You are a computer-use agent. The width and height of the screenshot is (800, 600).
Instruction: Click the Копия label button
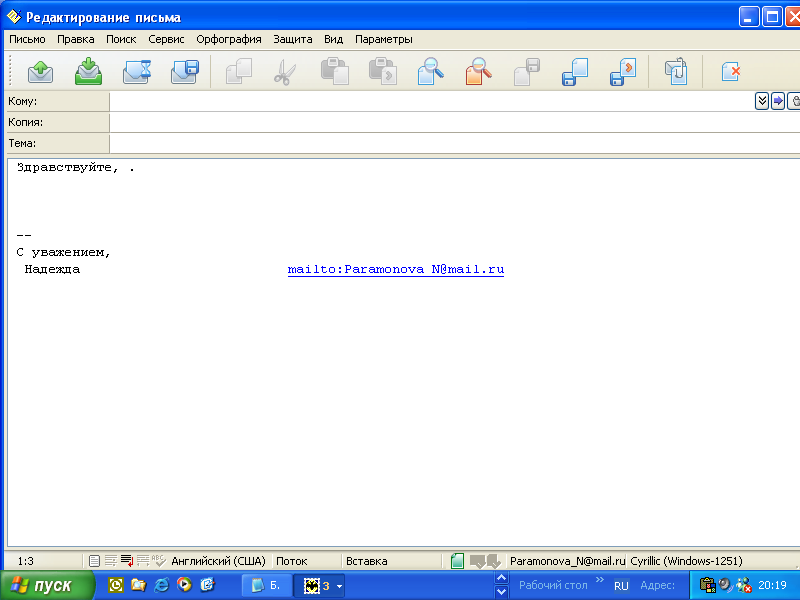(58, 122)
